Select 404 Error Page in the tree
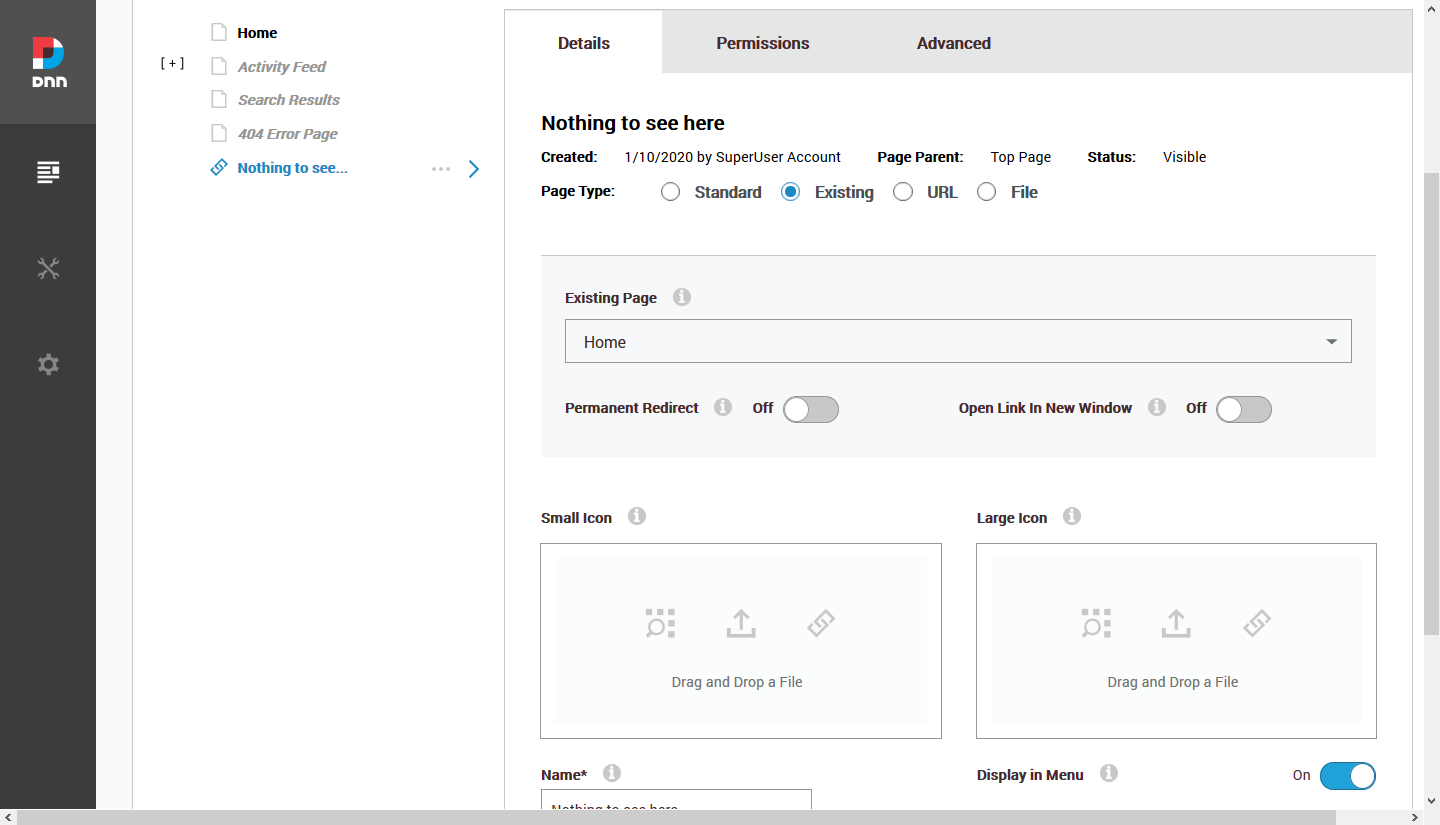1440x825 pixels. click(288, 134)
